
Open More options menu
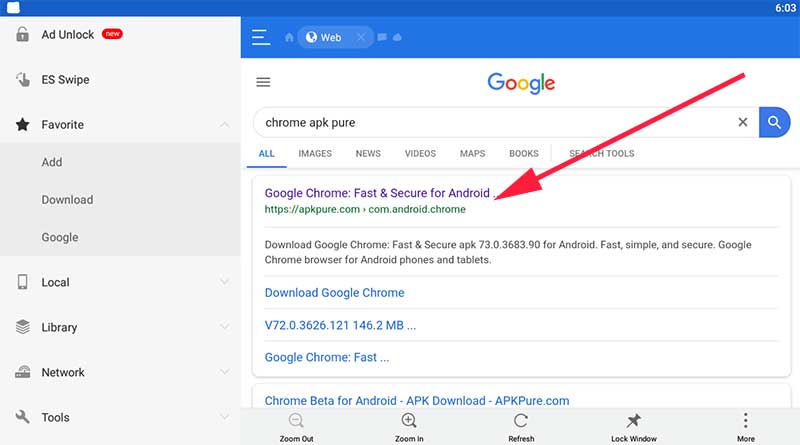coord(745,427)
